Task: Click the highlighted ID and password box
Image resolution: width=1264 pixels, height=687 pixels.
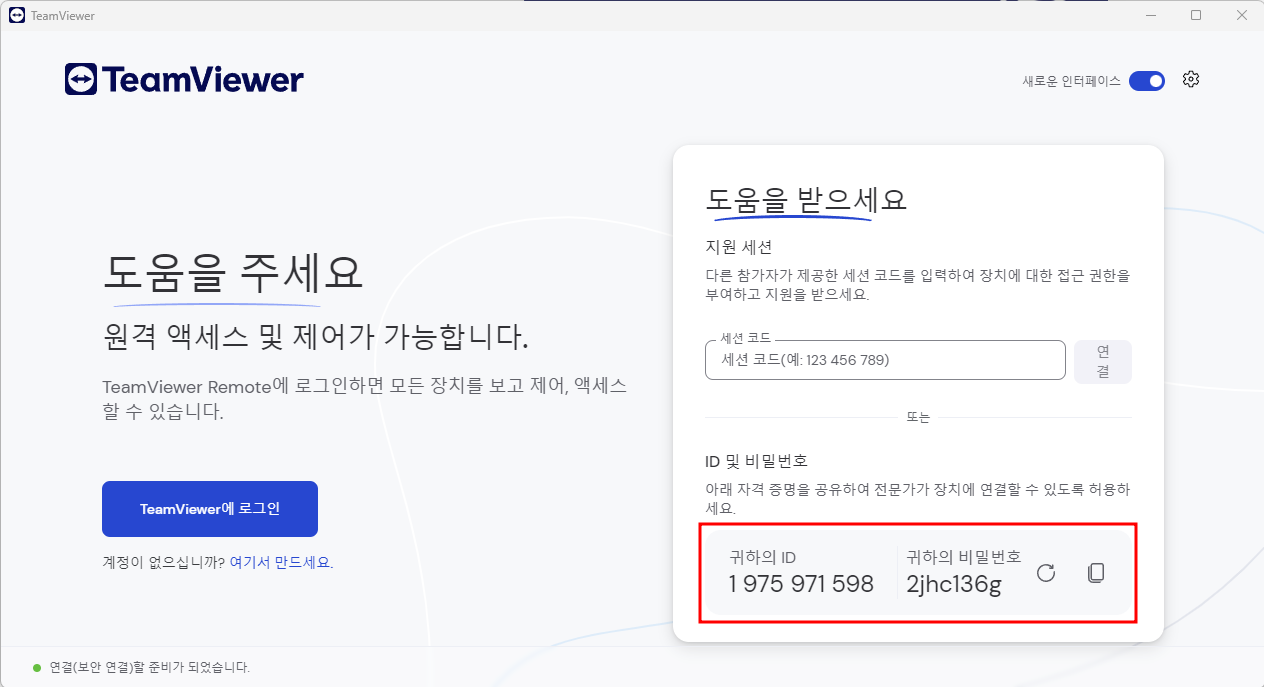Action: click(x=918, y=572)
